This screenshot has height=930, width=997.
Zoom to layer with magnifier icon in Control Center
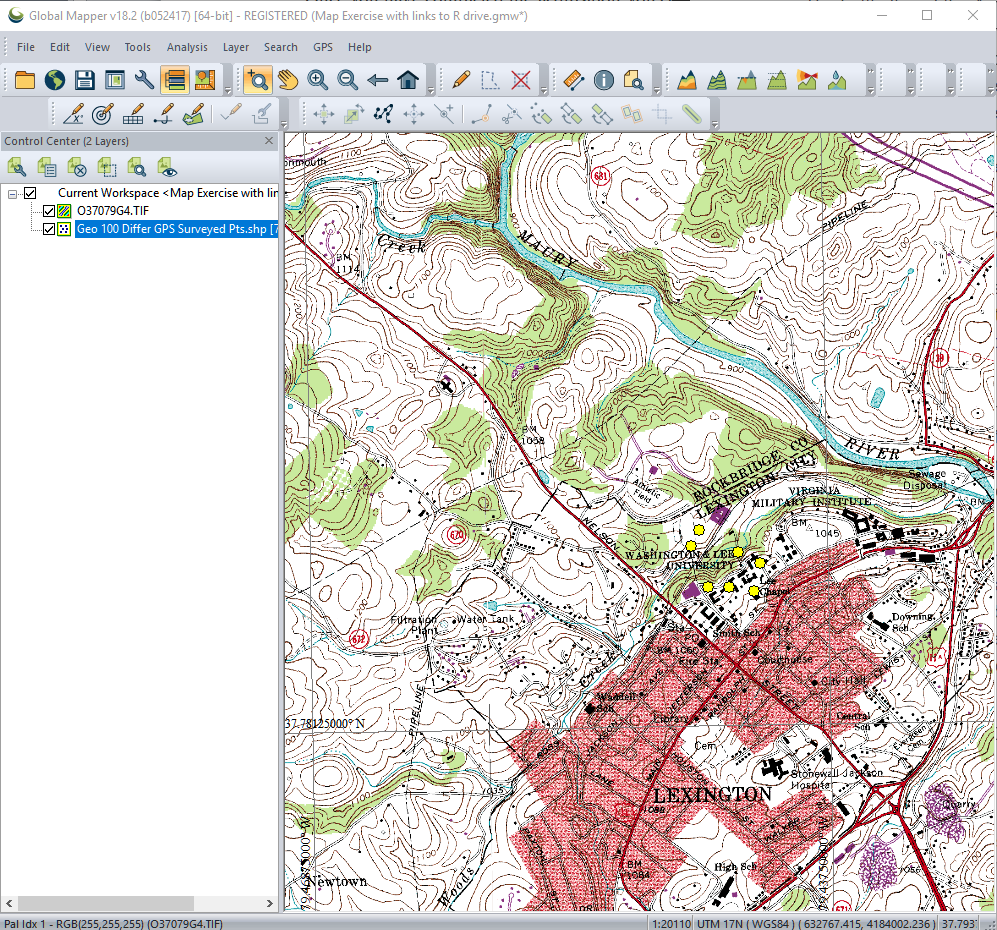click(137, 168)
